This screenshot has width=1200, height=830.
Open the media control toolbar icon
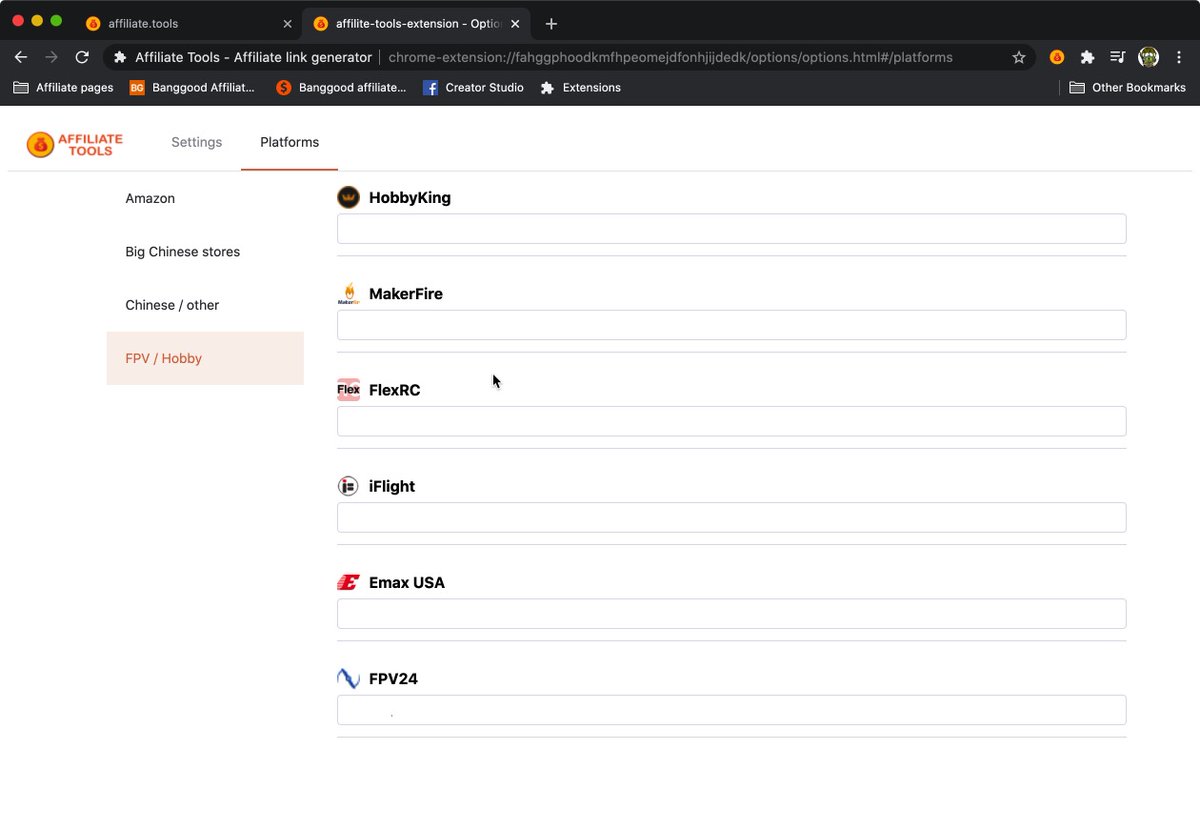click(1118, 57)
